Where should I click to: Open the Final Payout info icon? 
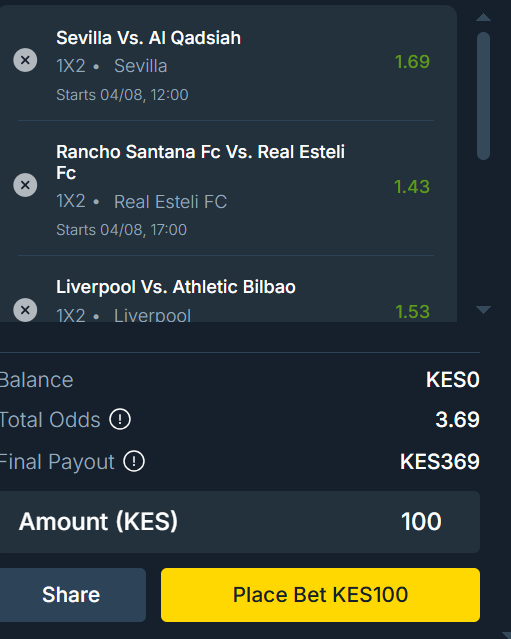coord(134,461)
